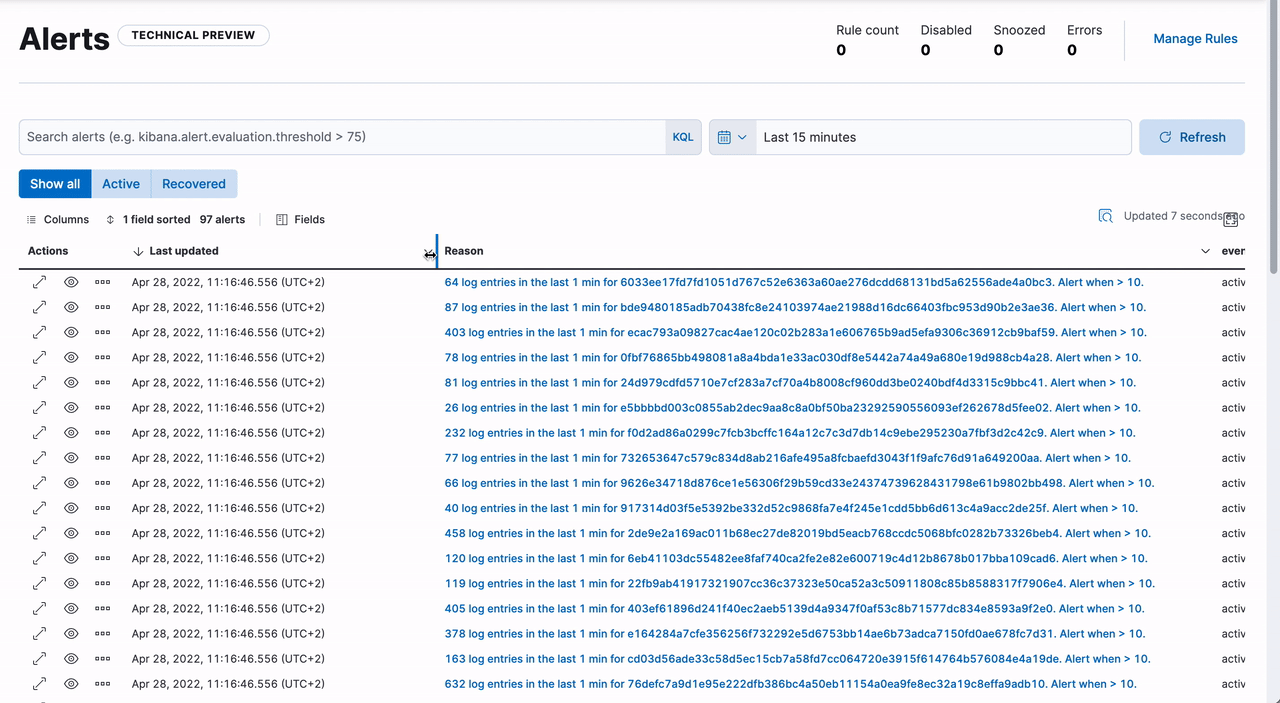
Task: Click the Refresh button
Action: click(1192, 137)
